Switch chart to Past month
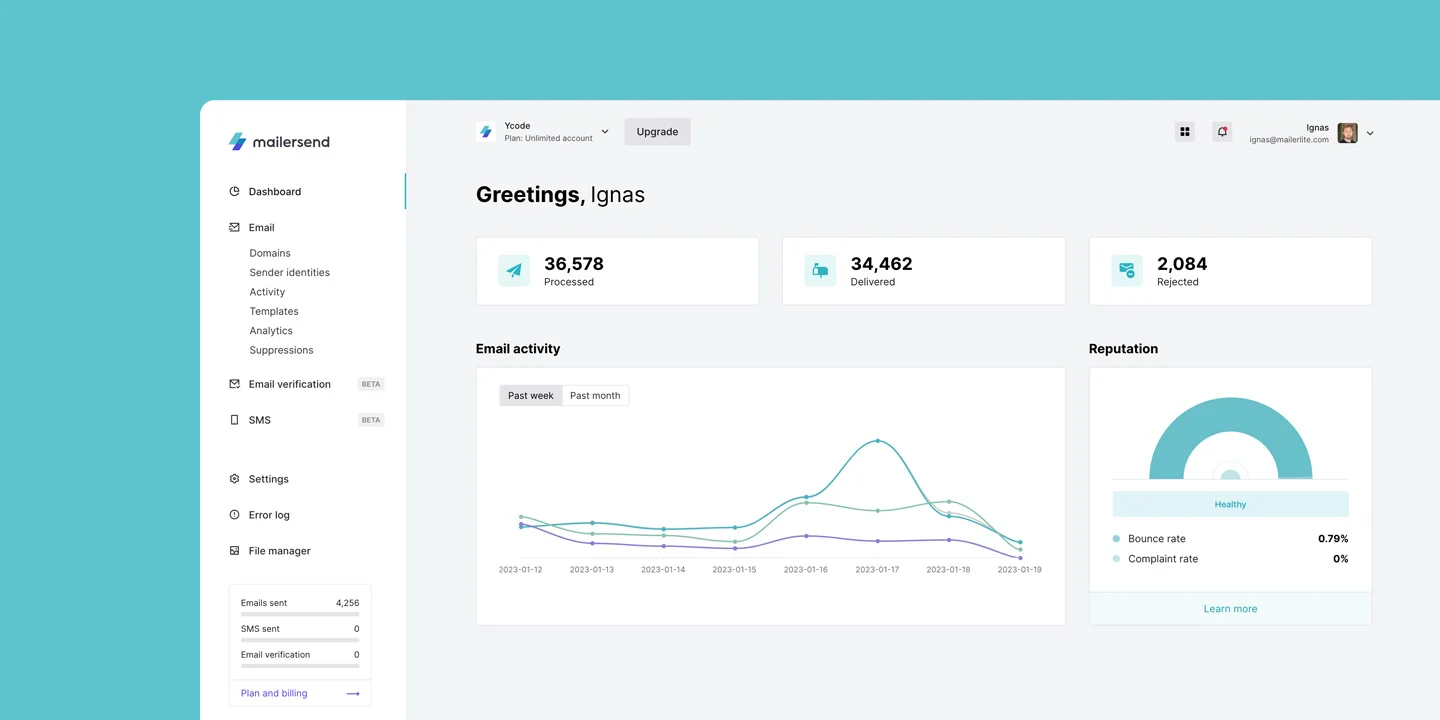The image size is (1440, 720). tap(595, 396)
